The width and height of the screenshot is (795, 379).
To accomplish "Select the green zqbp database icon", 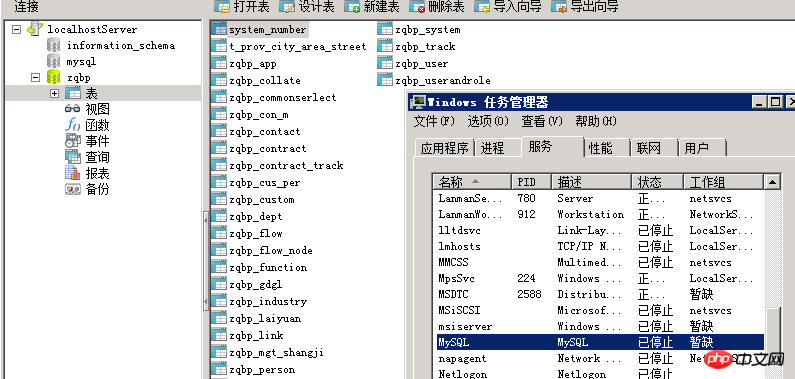I will click(53, 78).
